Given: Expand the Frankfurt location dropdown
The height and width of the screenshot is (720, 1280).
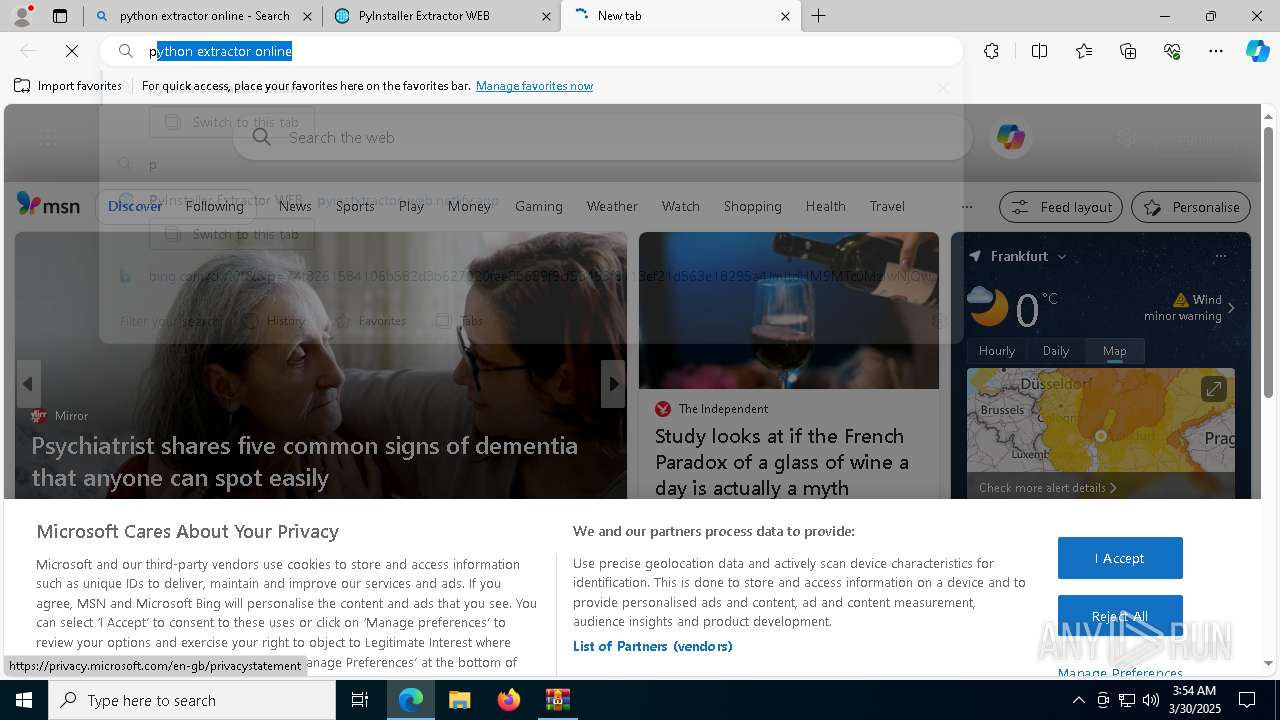Looking at the screenshot, I should pyautogui.click(x=1062, y=257).
